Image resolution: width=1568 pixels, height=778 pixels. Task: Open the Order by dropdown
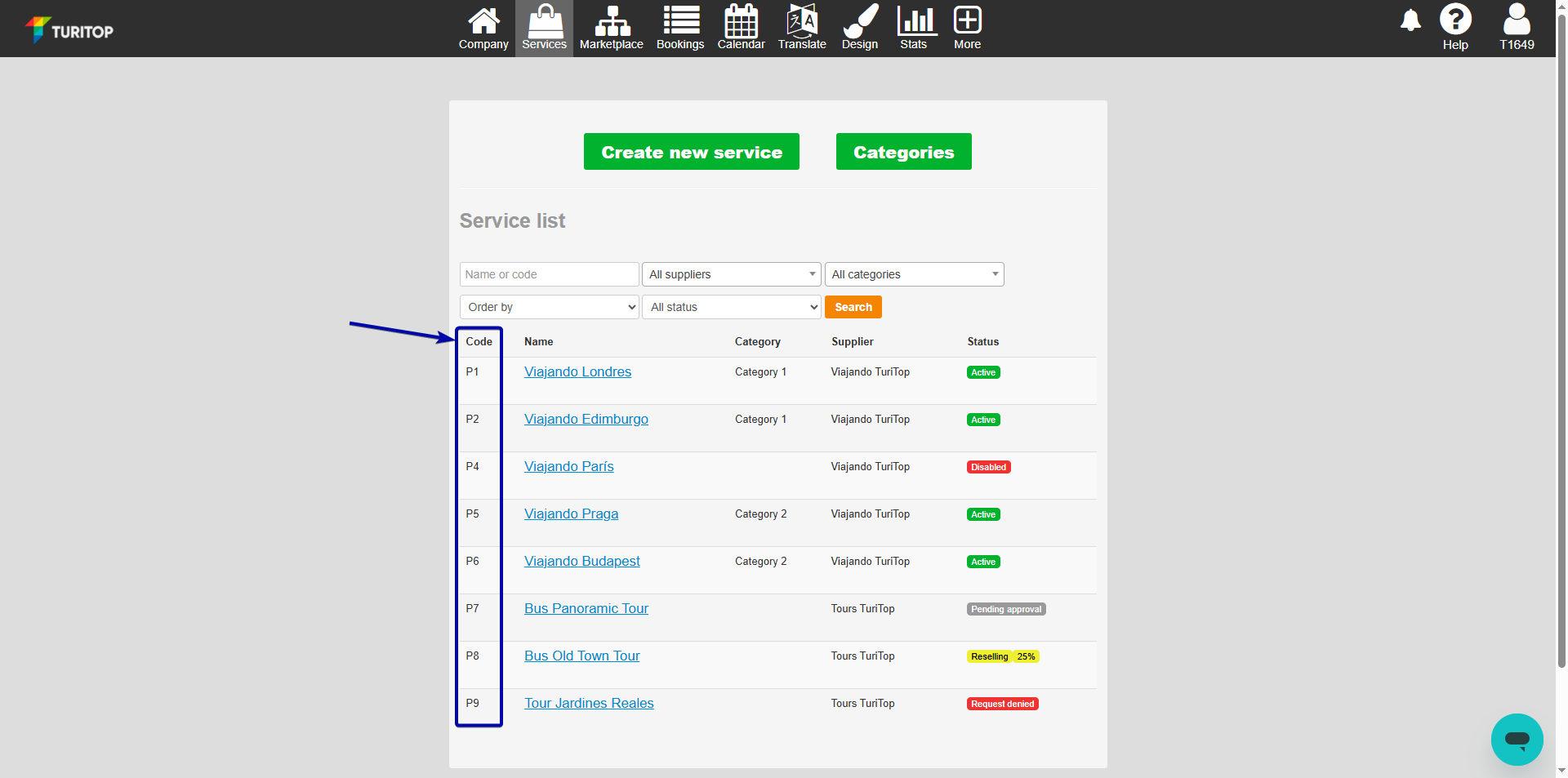[549, 307]
